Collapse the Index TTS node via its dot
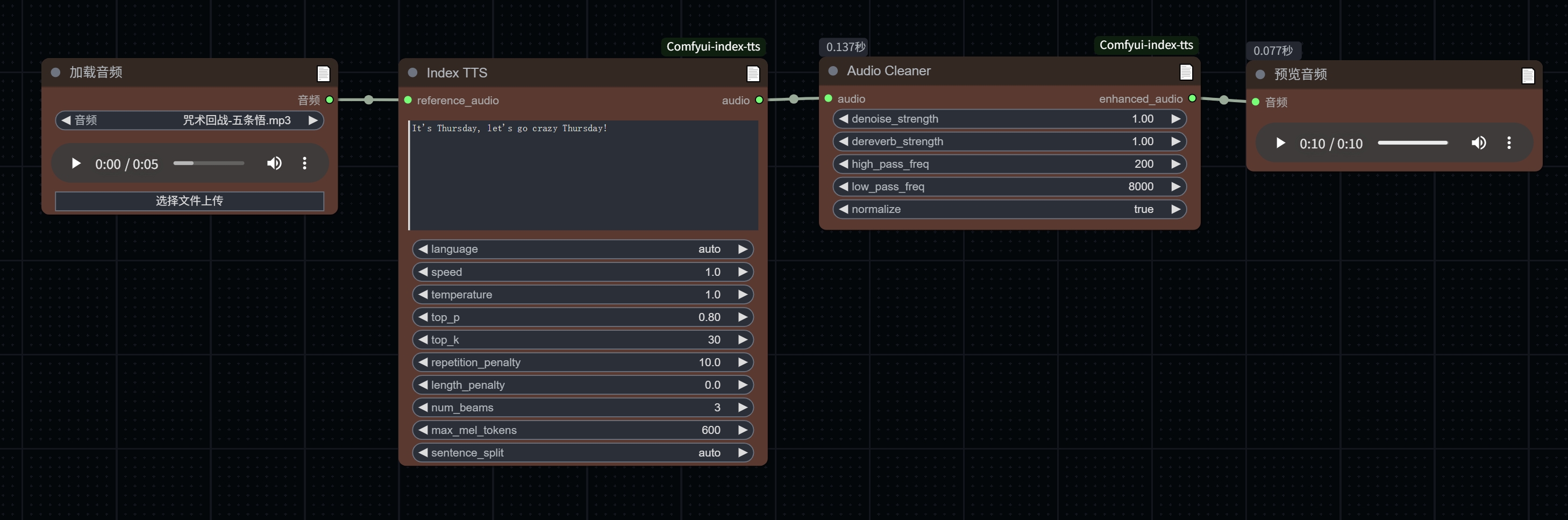 [412, 73]
